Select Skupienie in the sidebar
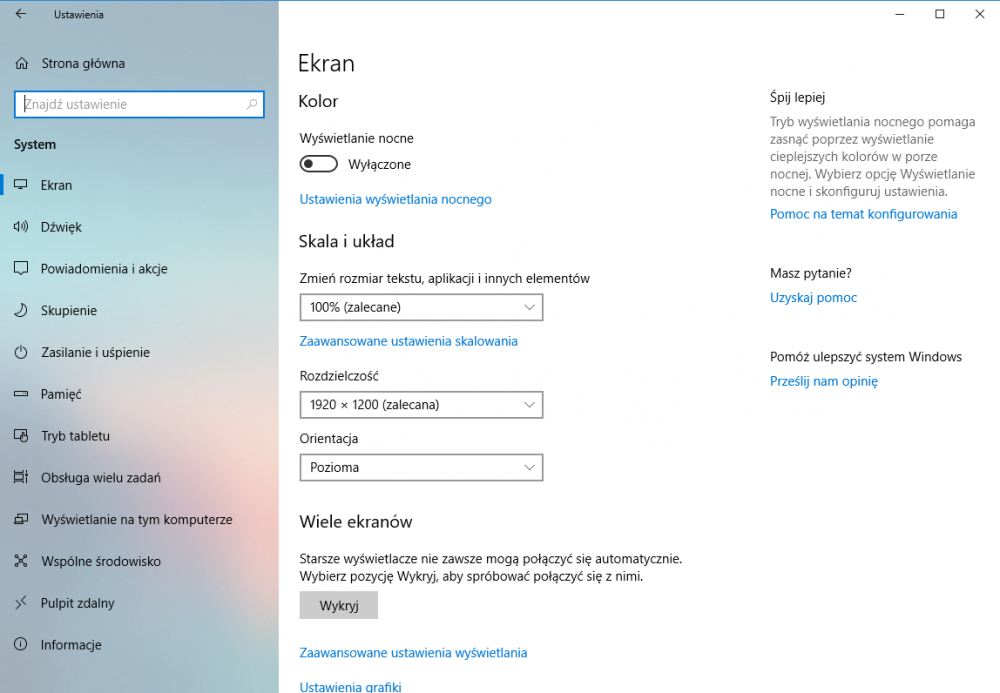Image resolution: width=1000 pixels, height=693 pixels. (x=139, y=310)
